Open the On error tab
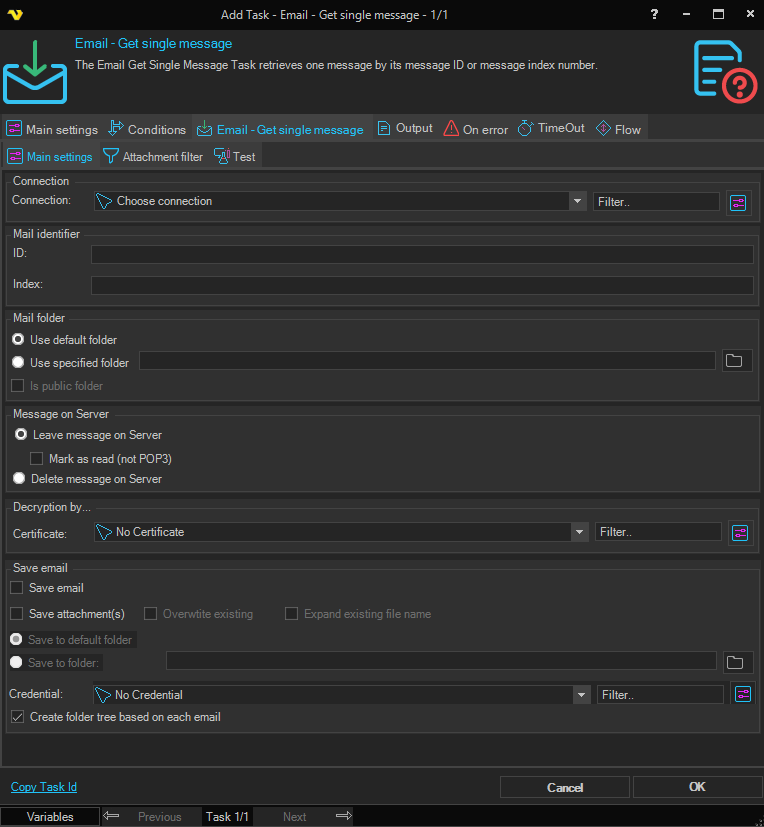This screenshot has width=764, height=827. coord(476,129)
